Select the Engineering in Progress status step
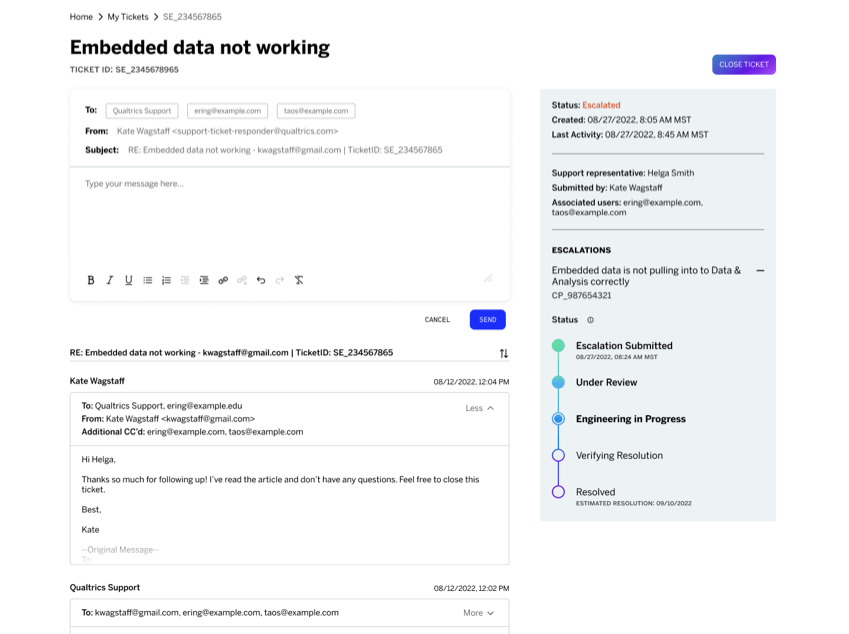Viewport: 849px width, 634px height. click(630, 419)
